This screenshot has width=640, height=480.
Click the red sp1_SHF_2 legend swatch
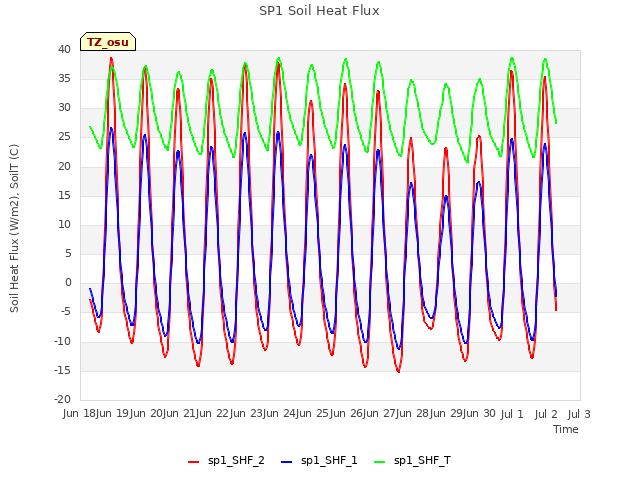point(193,462)
